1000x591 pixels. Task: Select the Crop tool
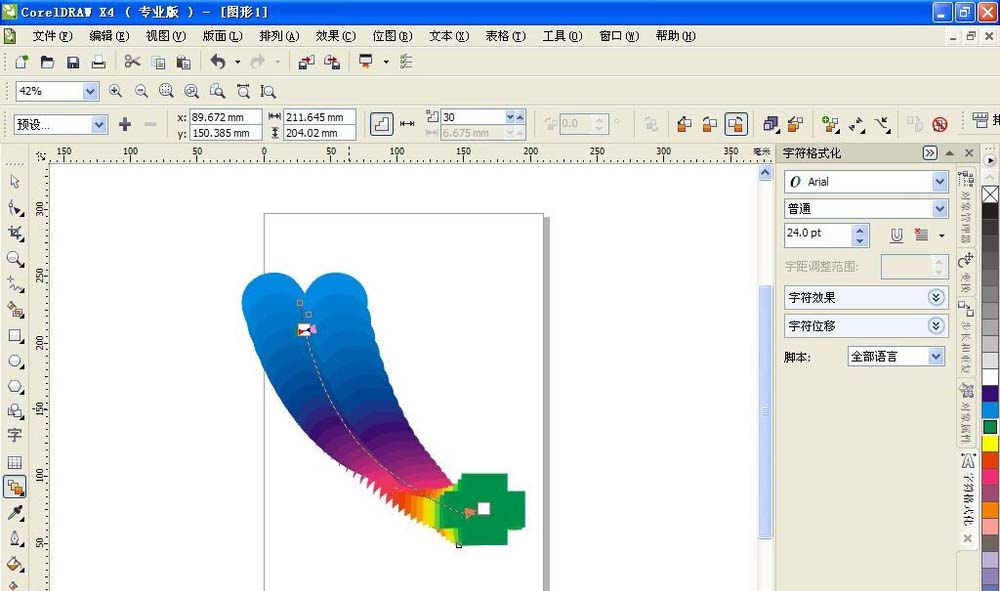tap(15, 233)
